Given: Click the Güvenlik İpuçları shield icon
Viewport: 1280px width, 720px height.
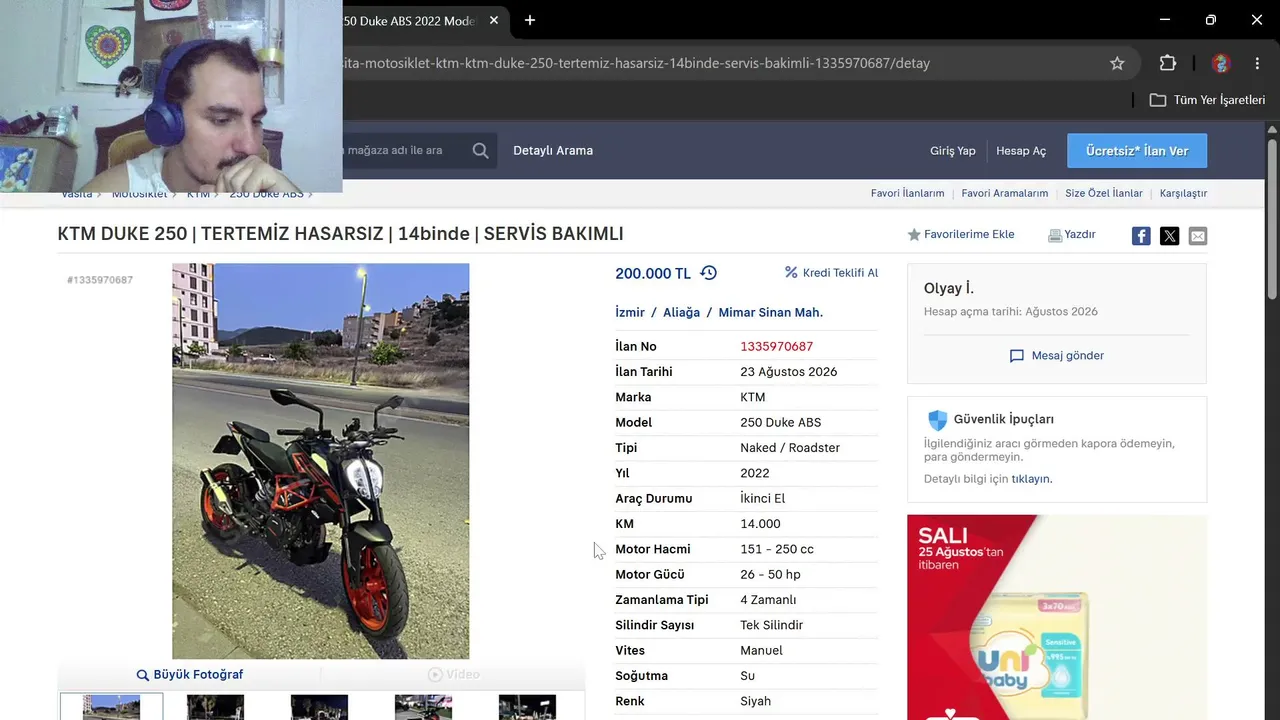Looking at the screenshot, I should tap(937, 420).
